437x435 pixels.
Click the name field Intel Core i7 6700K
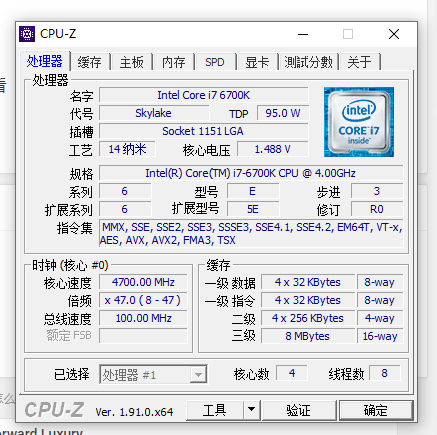[x=204, y=95]
